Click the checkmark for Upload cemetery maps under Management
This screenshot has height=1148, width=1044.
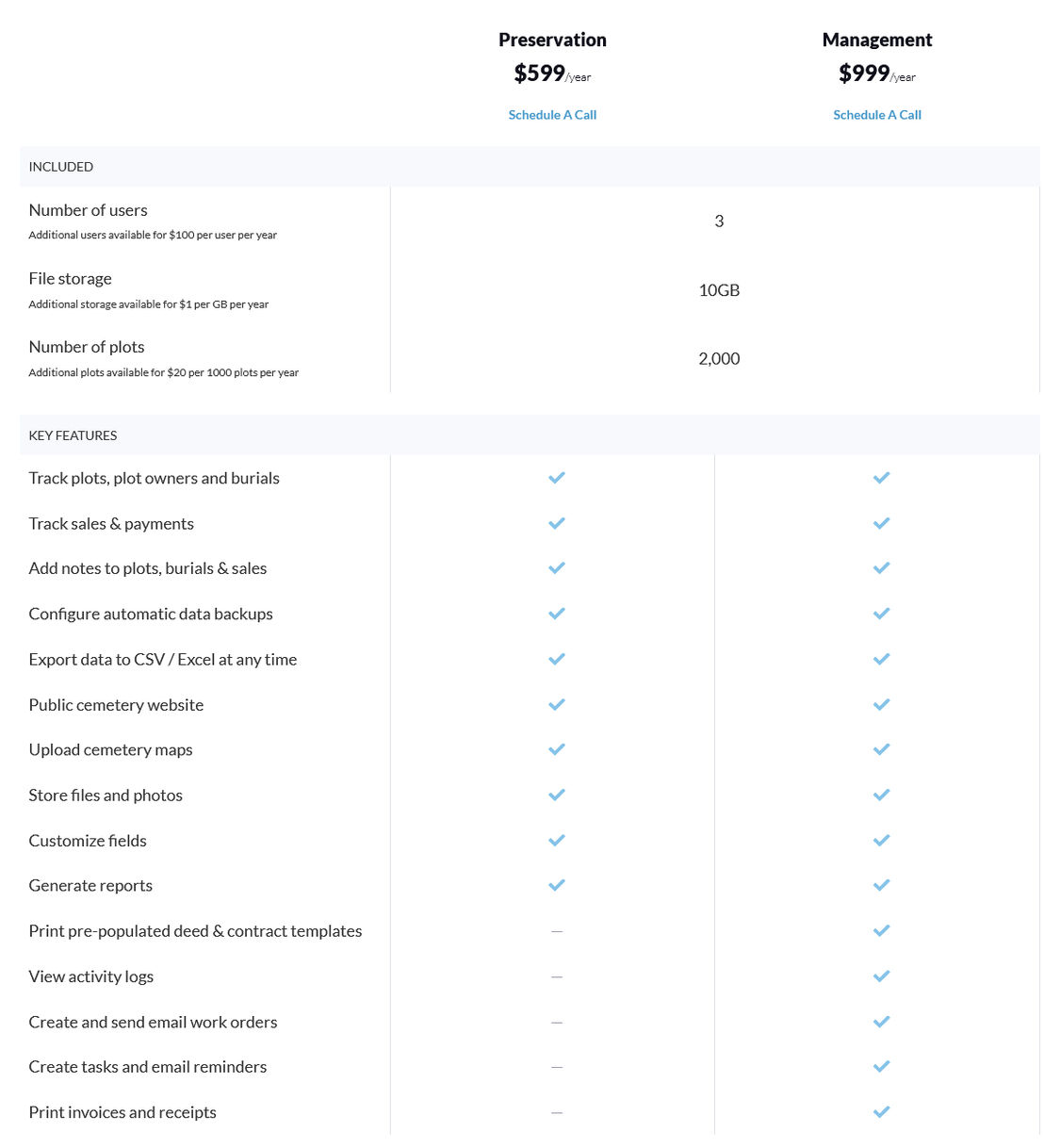(x=881, y=749)
